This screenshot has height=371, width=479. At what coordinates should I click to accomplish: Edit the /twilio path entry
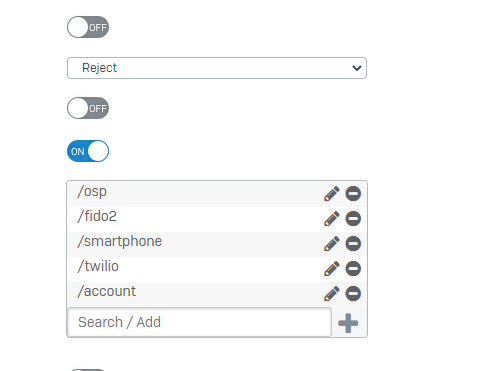[x=332, y=269]
